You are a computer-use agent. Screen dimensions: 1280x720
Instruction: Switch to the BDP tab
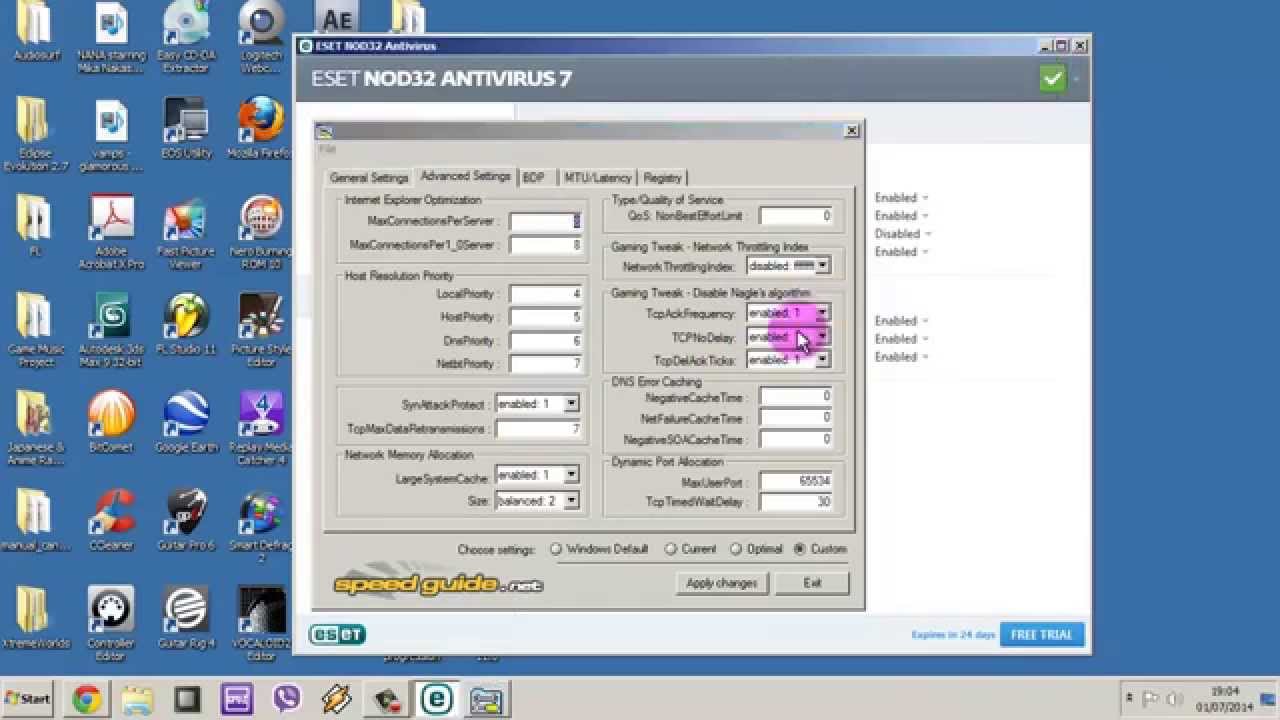(x=534, y=178)
